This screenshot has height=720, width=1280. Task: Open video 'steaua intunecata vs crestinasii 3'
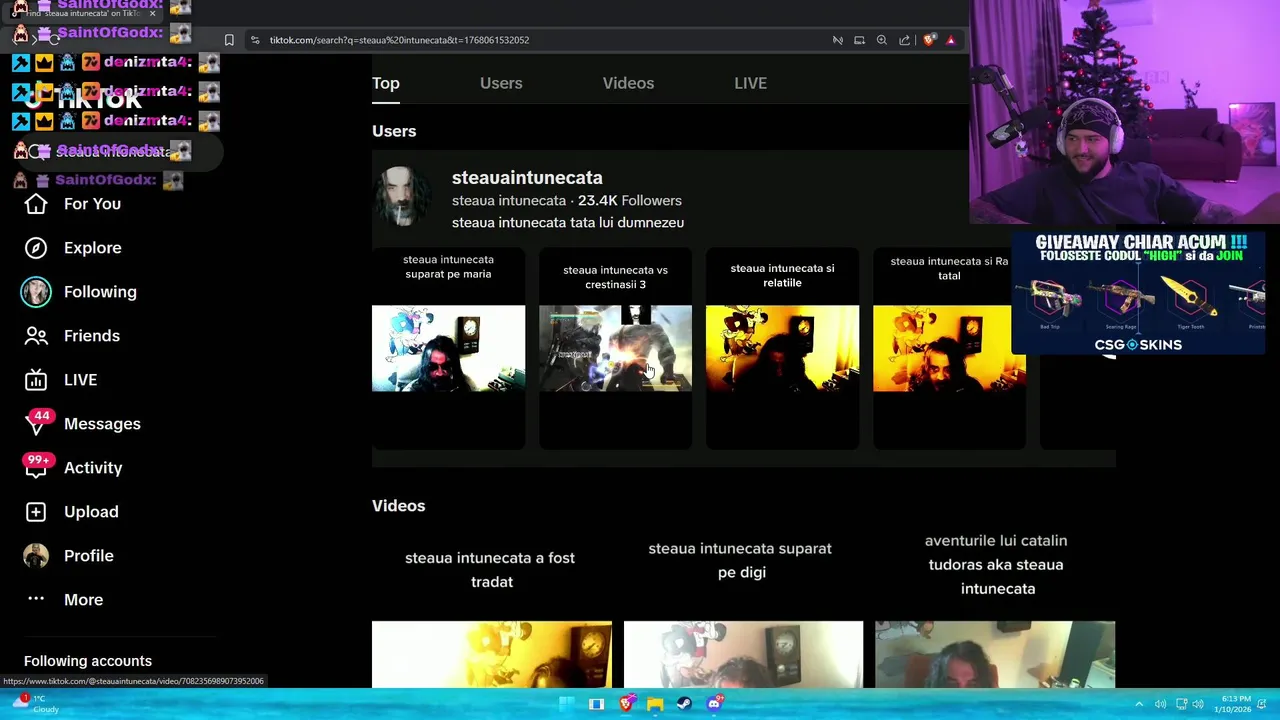tap(615, 348)
